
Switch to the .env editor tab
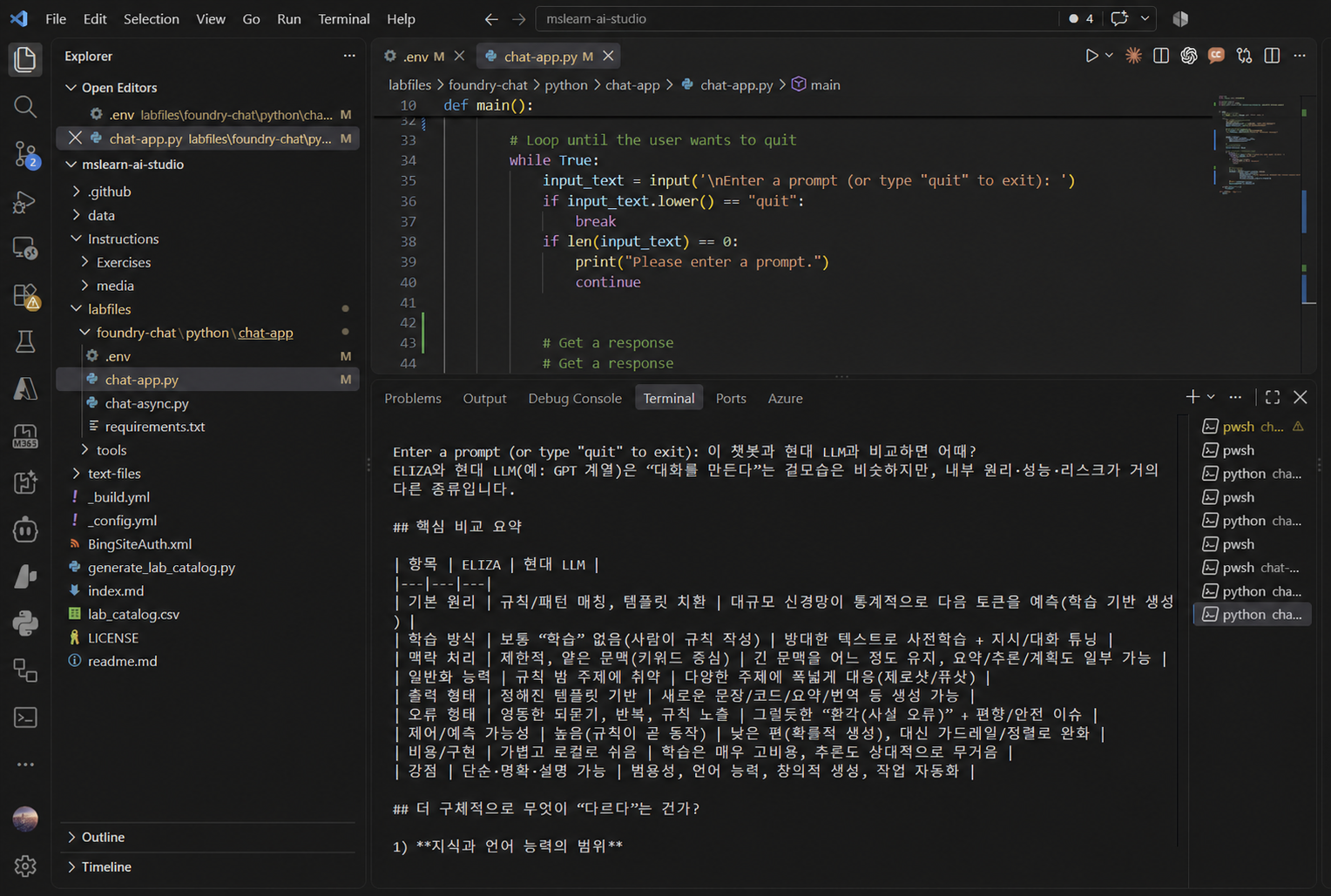[x=422, y=56]
